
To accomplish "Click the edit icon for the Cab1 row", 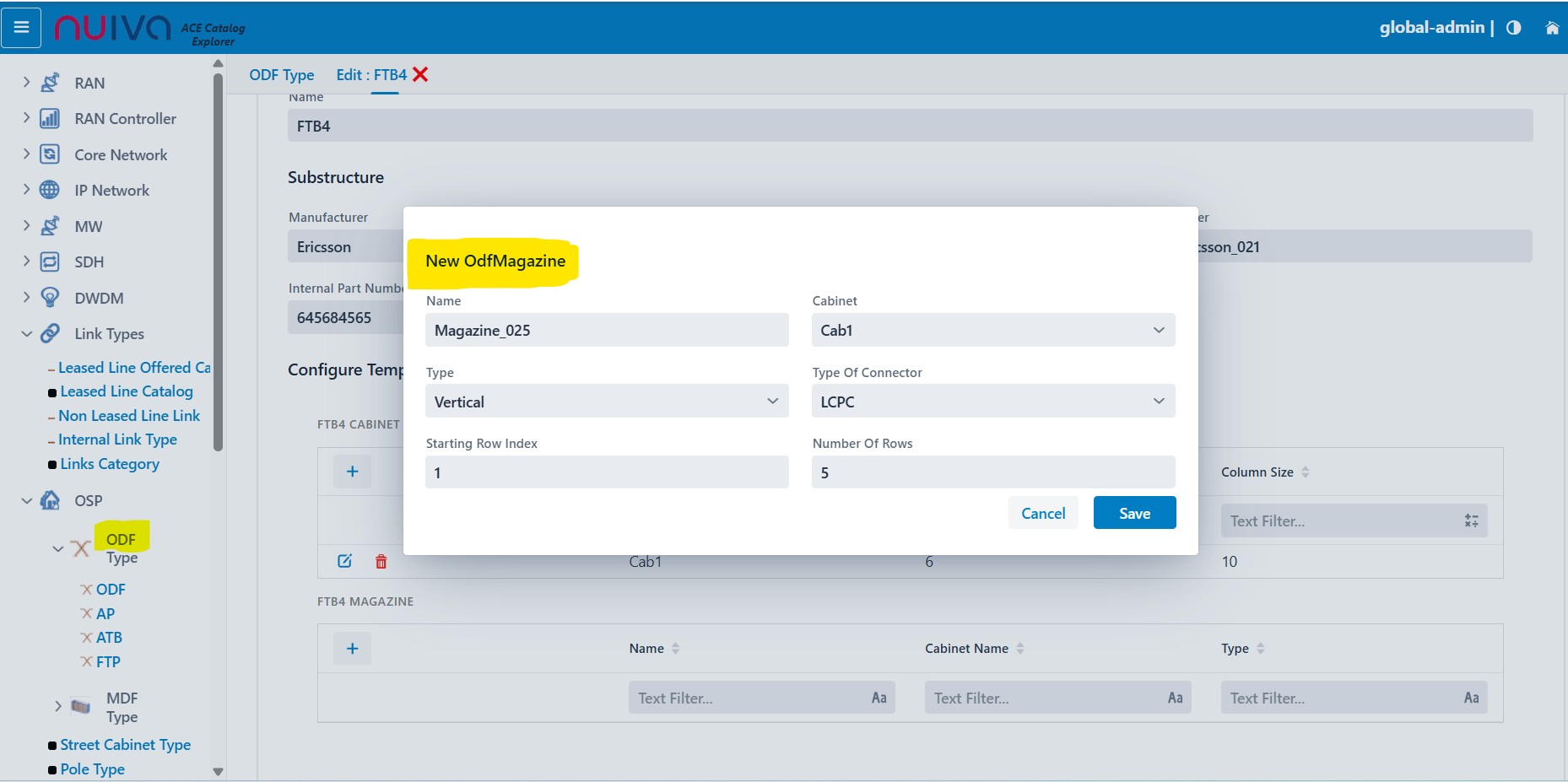I will (x=344, y=561).
